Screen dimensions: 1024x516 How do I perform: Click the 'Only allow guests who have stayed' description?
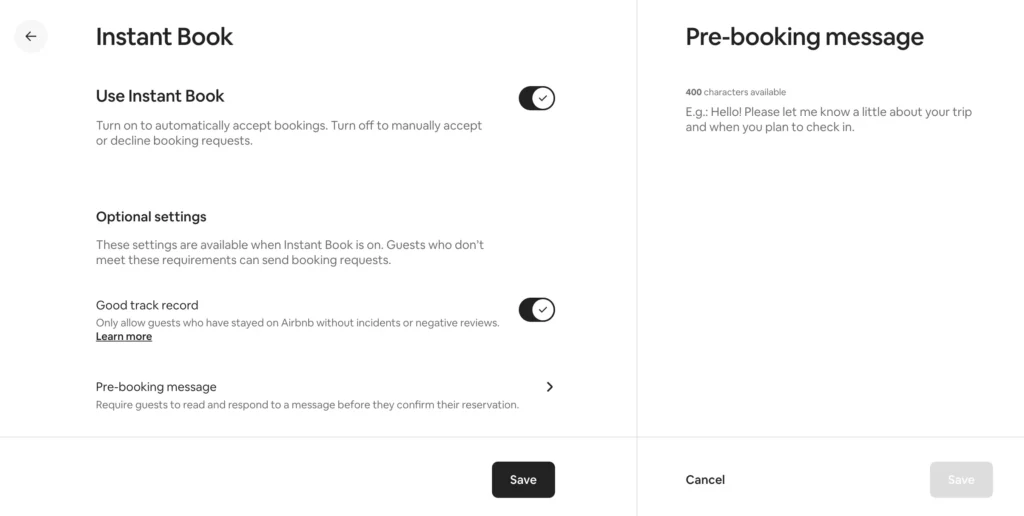tap(297, 322)
